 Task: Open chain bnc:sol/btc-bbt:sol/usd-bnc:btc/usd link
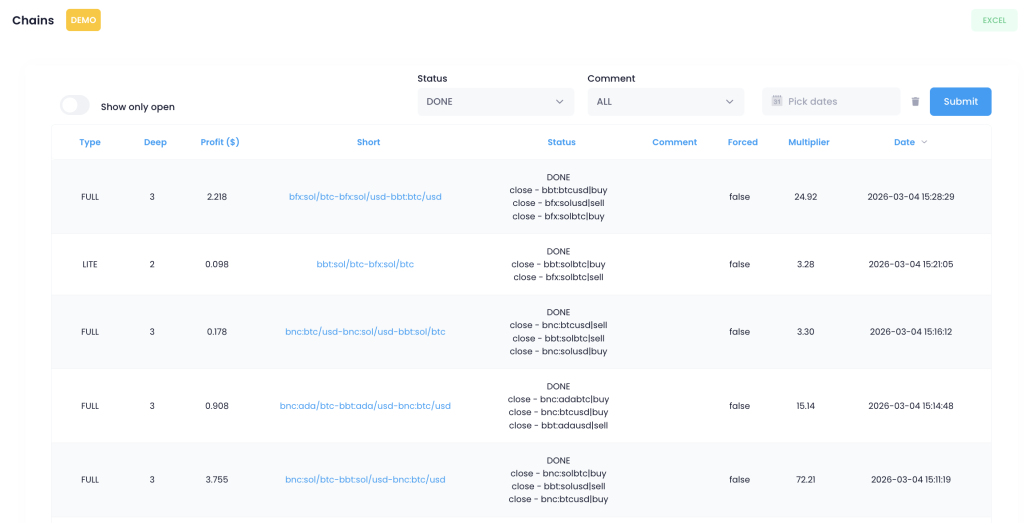click(365, 480)
